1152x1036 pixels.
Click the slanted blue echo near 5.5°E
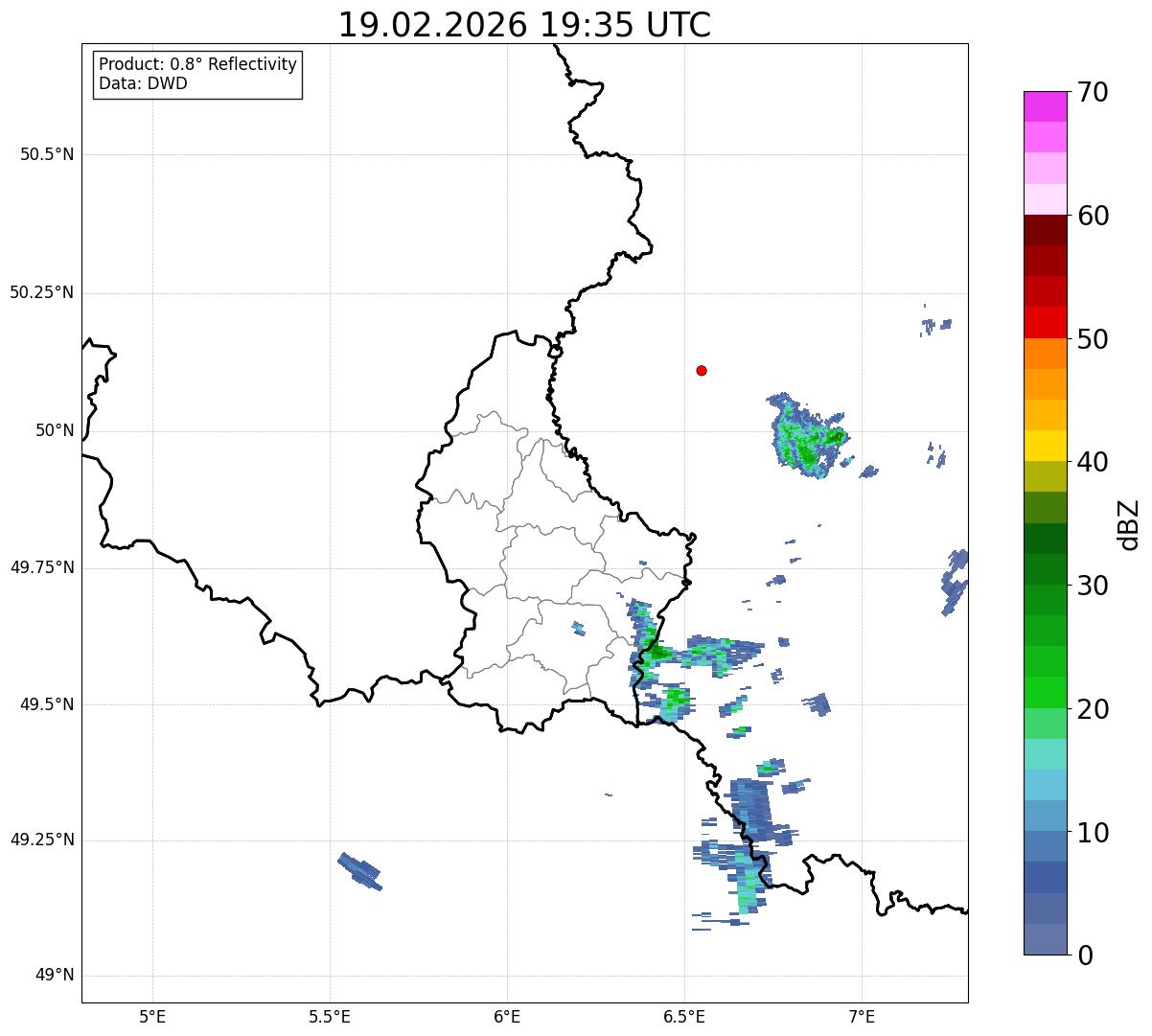point(360,871)
